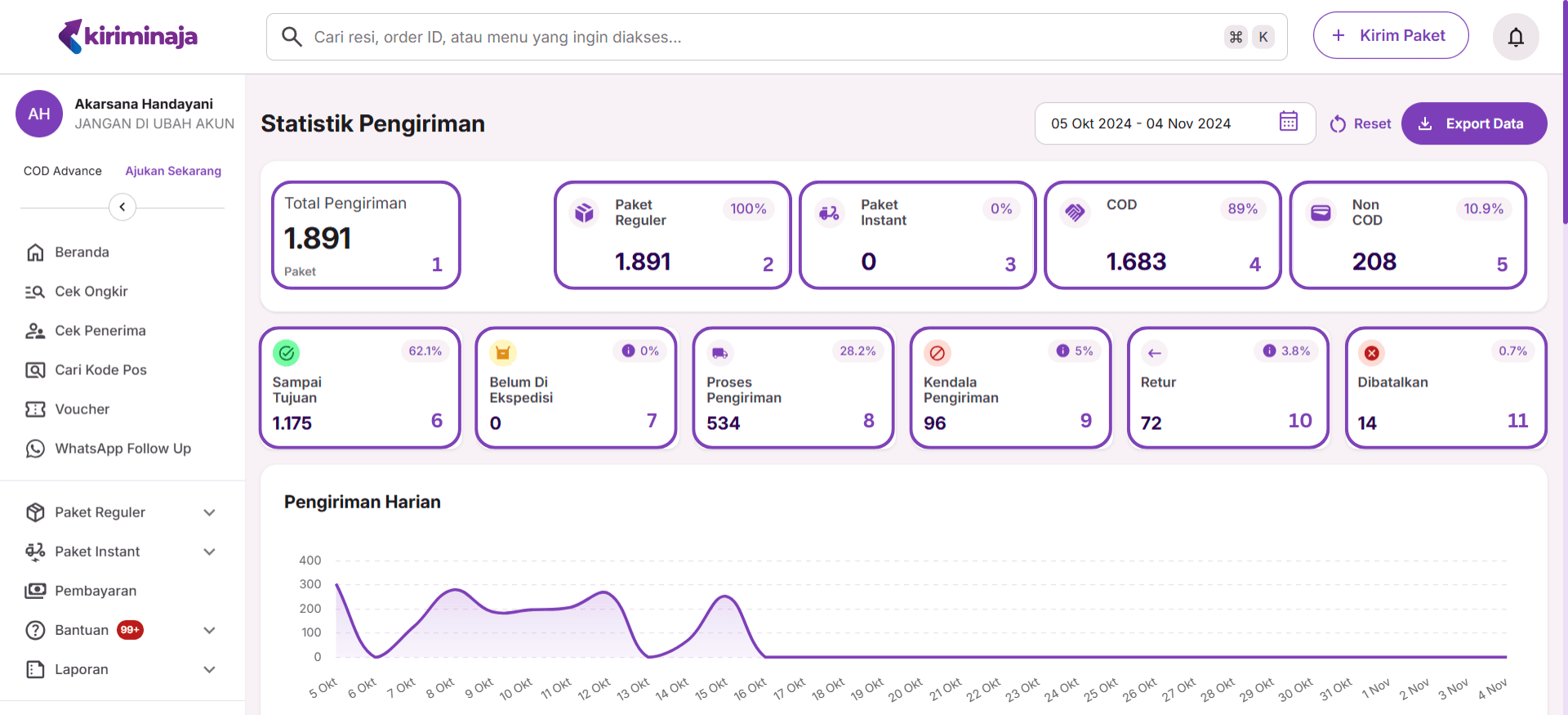Click the kiriminaja logo
The image size is (1568, 715).
tap(128, 36)
